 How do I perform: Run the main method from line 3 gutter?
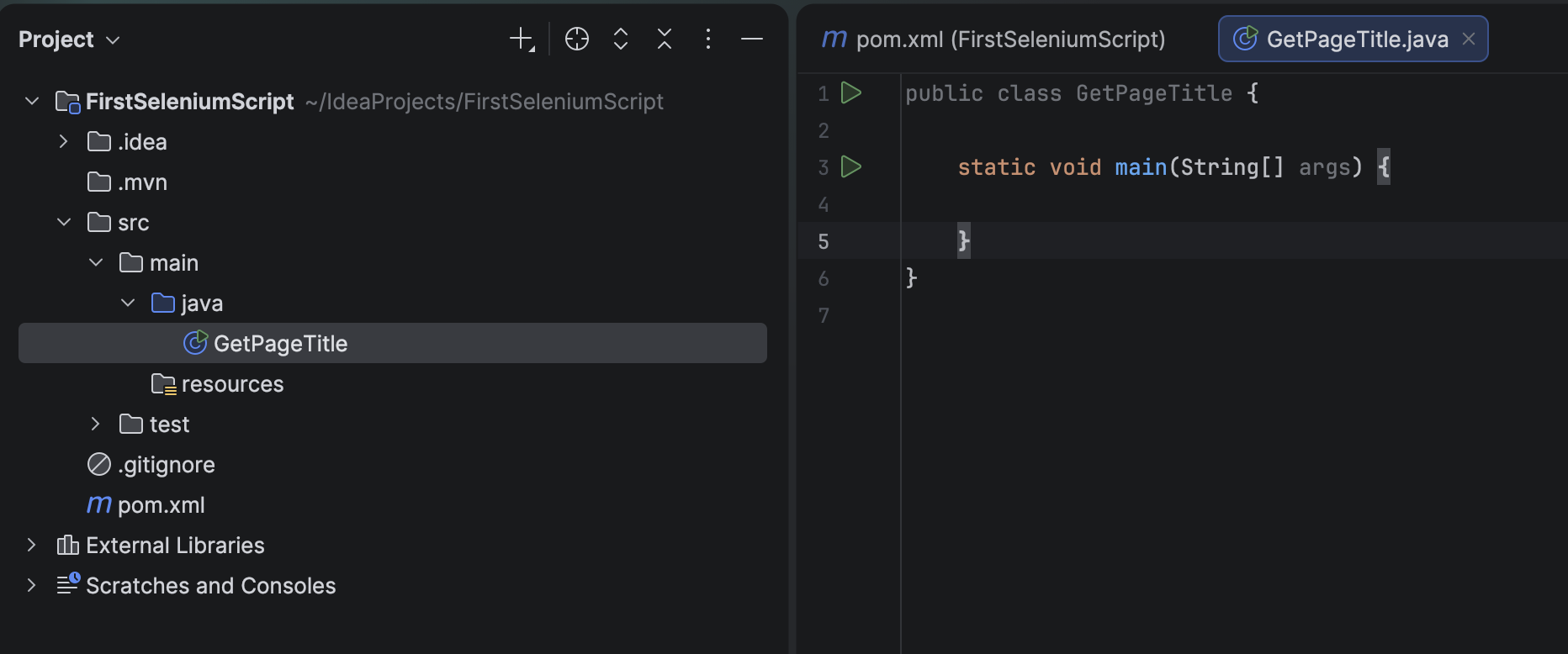851,166
